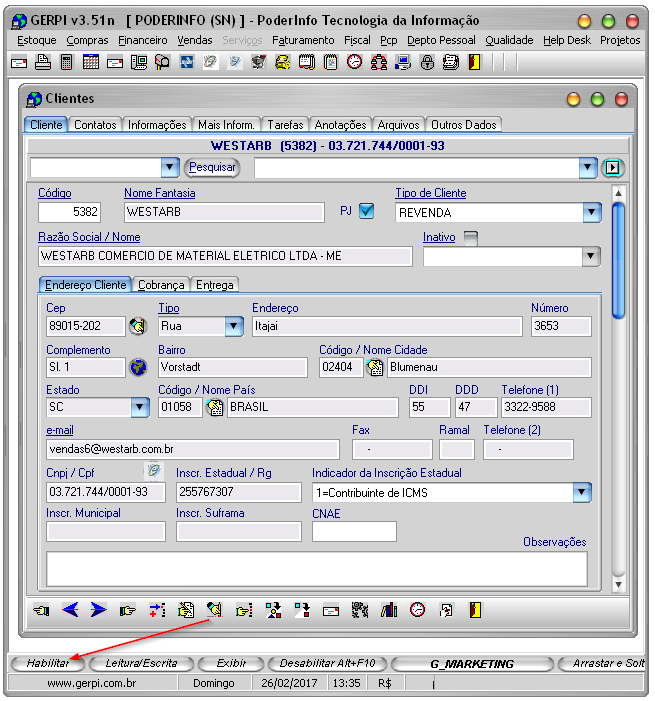Click into the CNAE input field
The image size is (655, 701).
pos(354,532)
